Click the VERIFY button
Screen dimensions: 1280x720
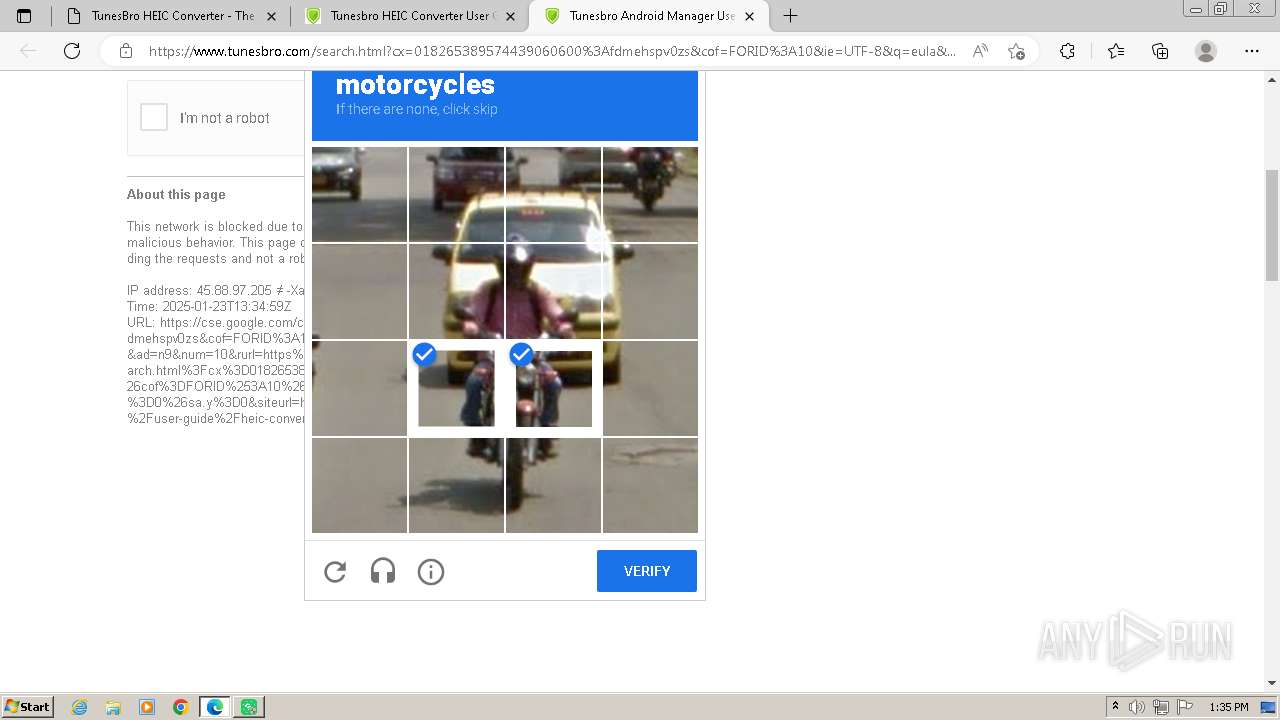coord(647,571)
